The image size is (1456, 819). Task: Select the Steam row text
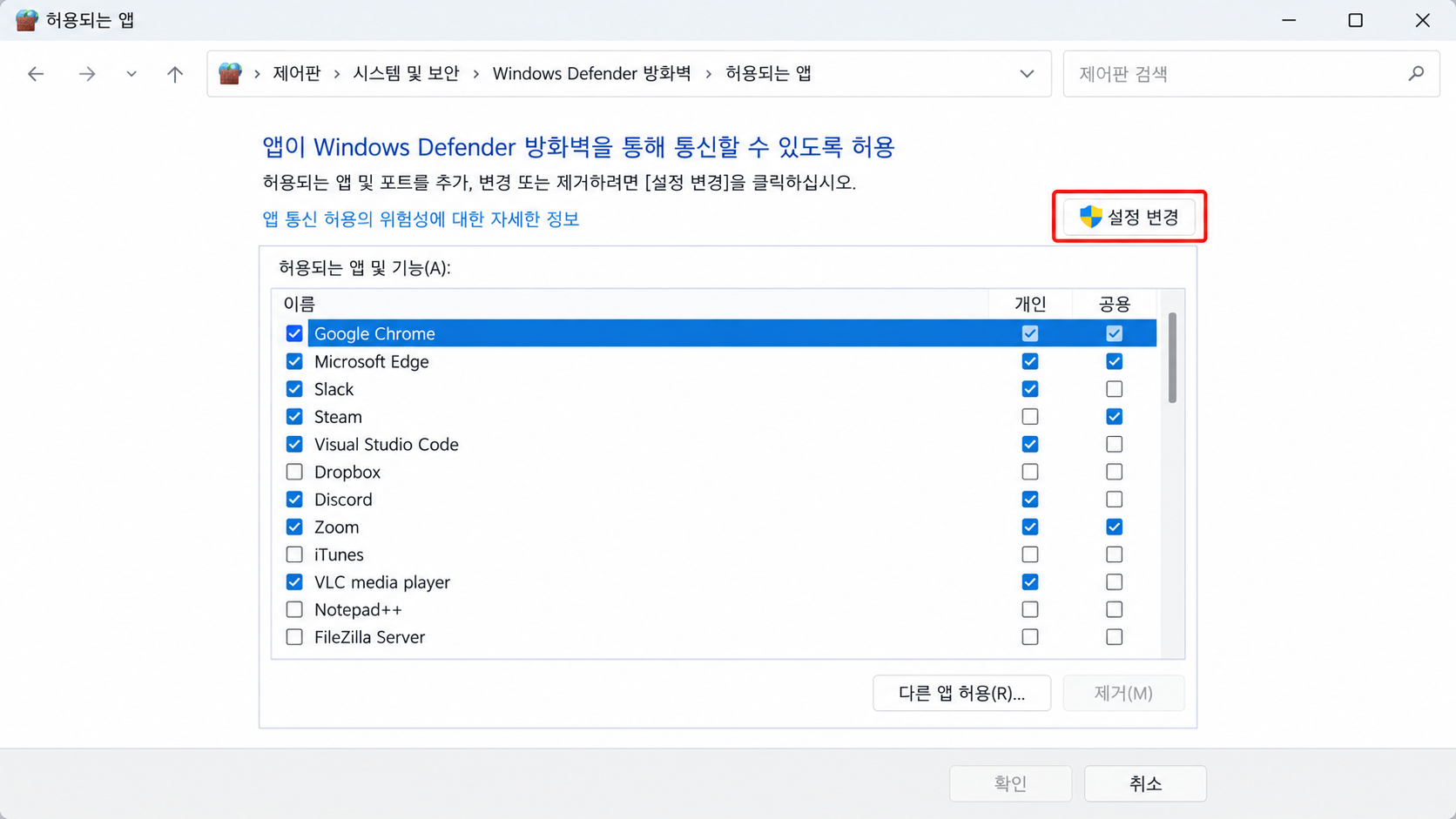pos(338,417)
